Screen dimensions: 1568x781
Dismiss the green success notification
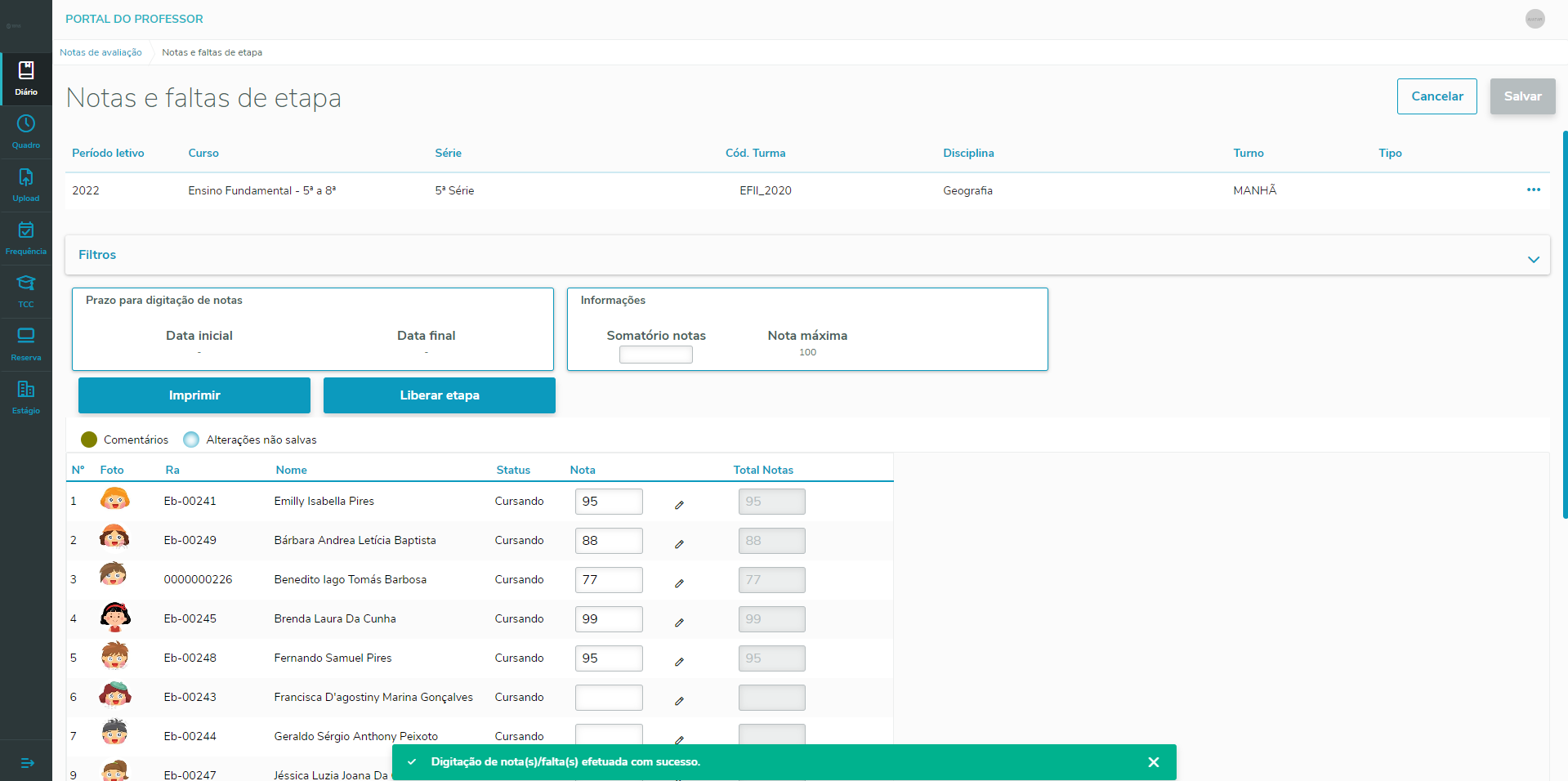pos(1154,762)
